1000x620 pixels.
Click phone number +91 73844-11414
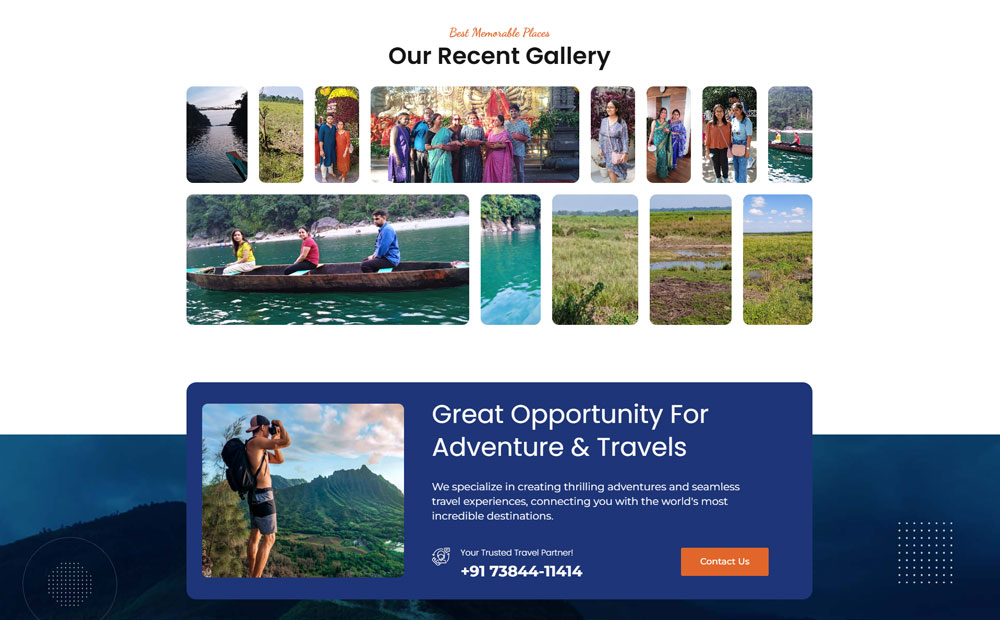coord(521,571)
